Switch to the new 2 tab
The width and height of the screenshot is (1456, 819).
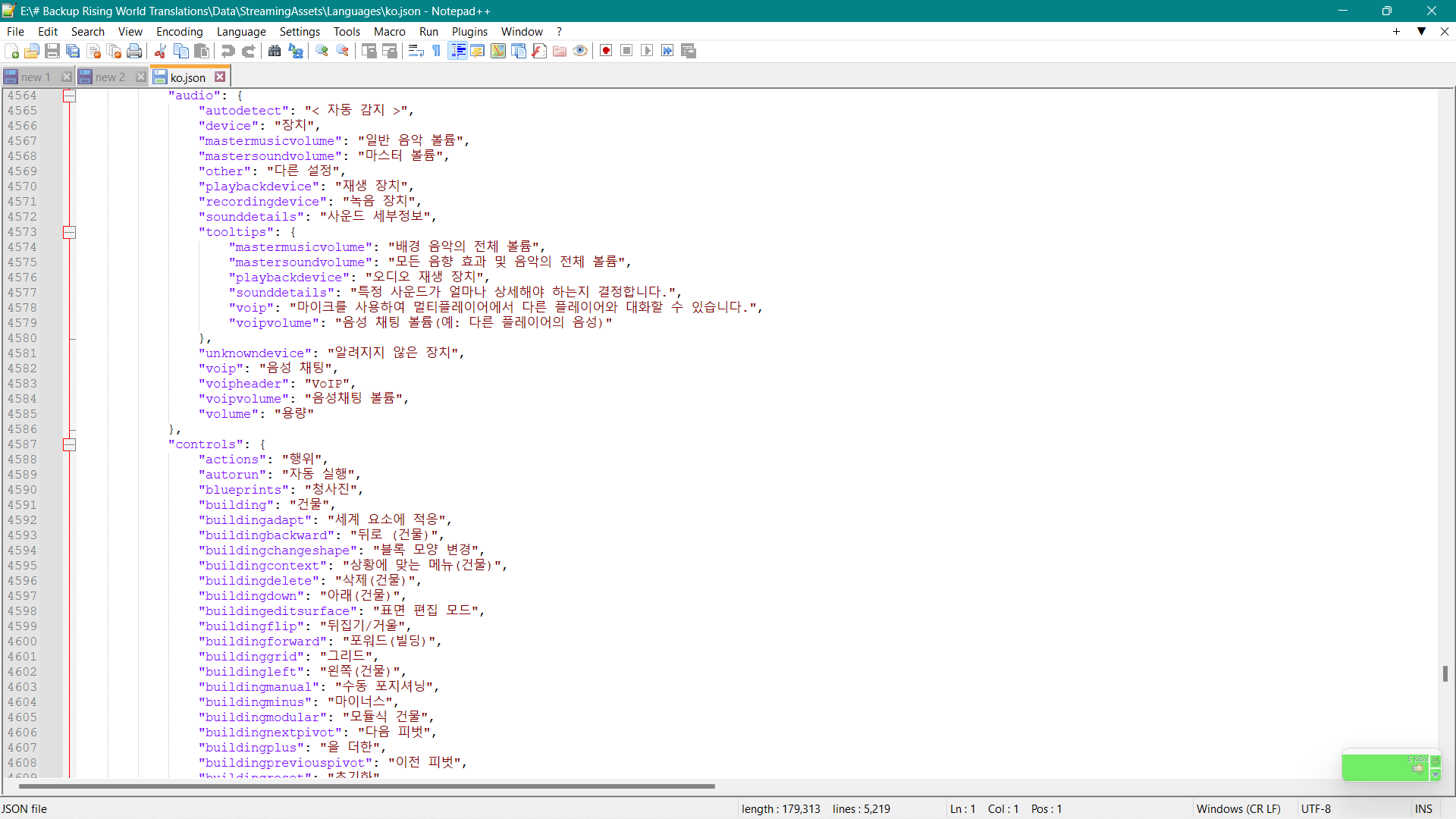pyautogui.click(x=110, y=77)
